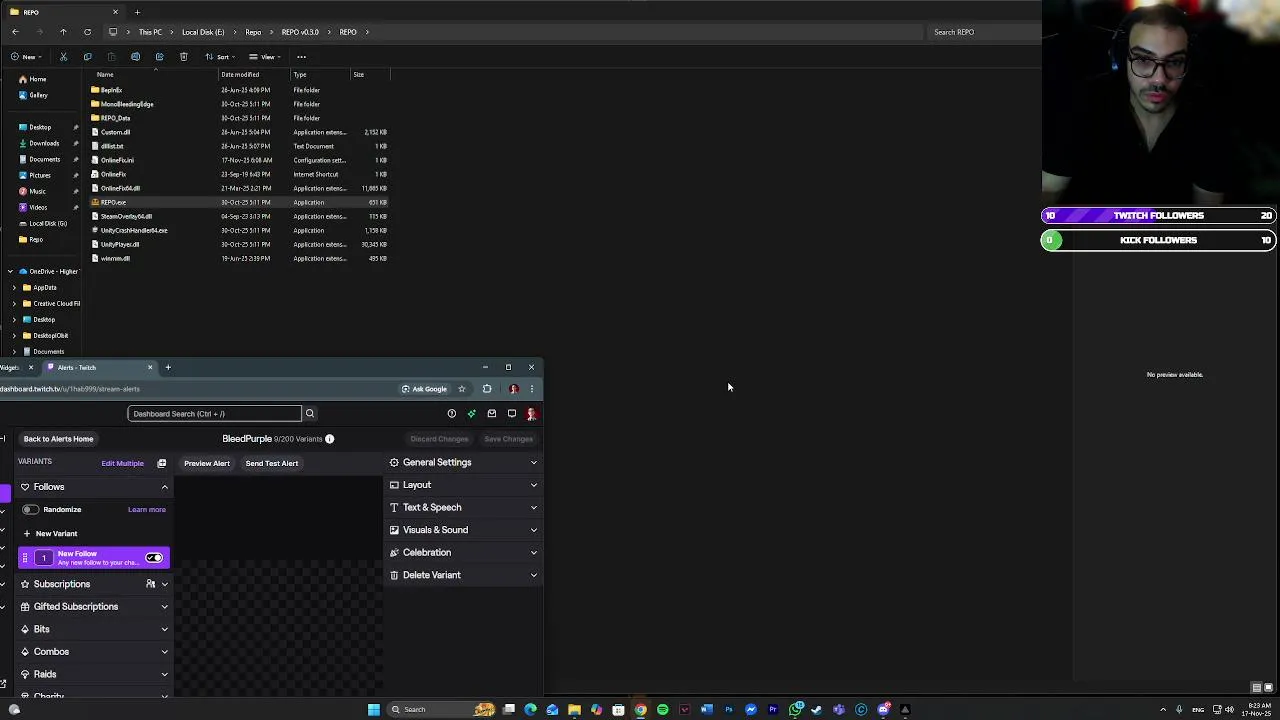Screen dimensions: 1280x720
Task: Click the Twitch profile avatar
Action: [532, 414]
